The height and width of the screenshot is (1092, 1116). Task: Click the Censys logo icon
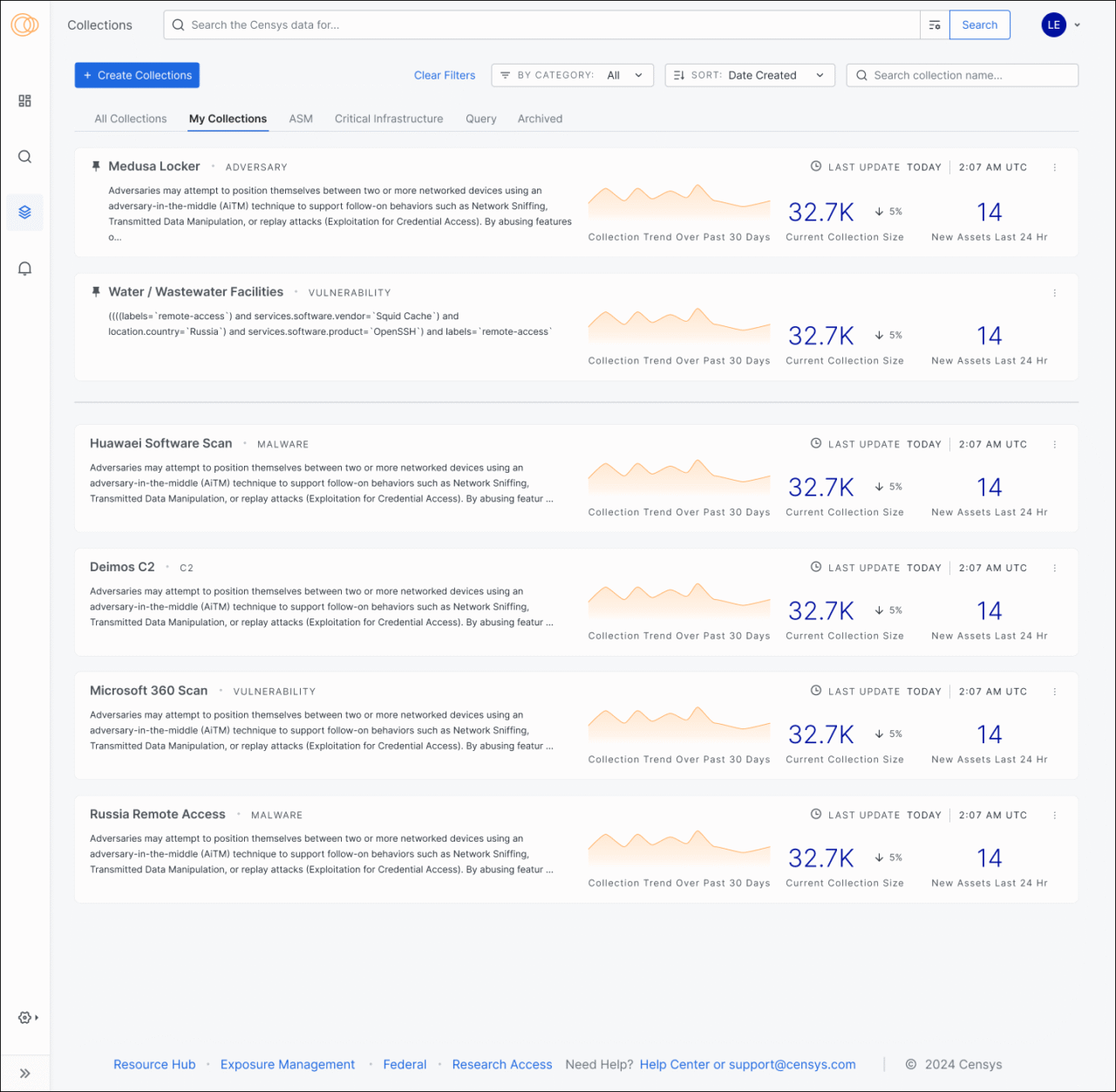(24, 24)
